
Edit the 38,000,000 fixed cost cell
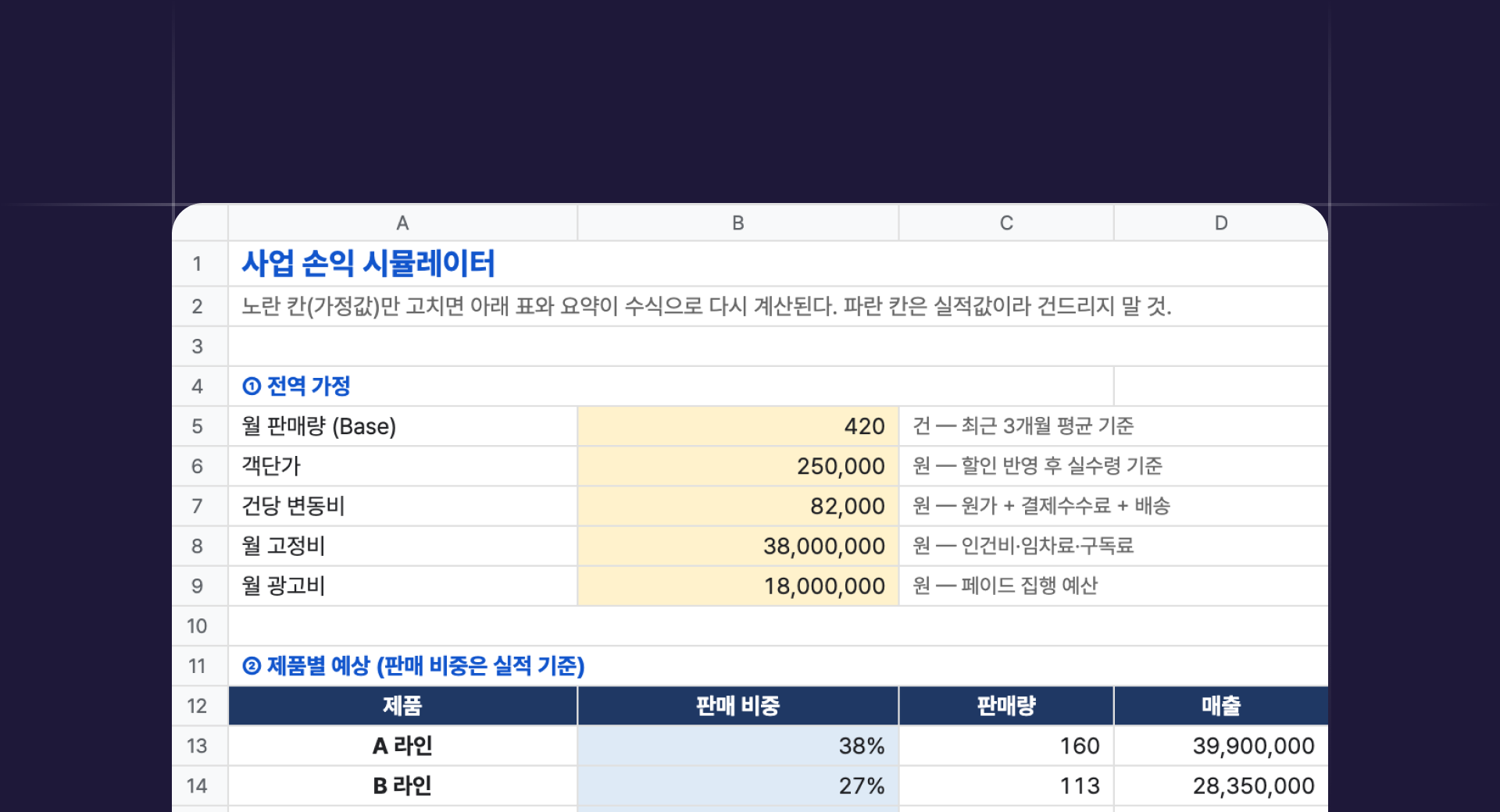pyautogui.click(x=737, y=546)
